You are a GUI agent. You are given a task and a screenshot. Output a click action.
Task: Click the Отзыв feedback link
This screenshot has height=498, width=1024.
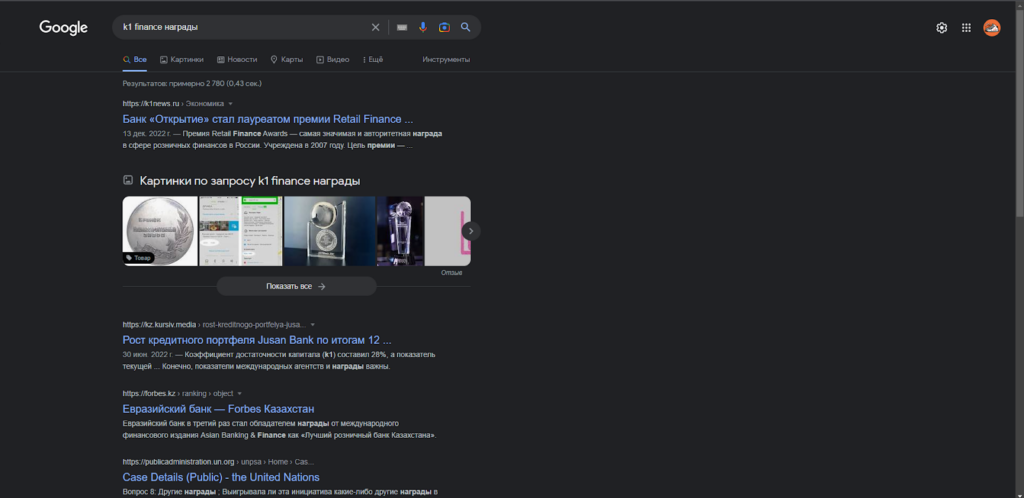[x=451, y=273]
